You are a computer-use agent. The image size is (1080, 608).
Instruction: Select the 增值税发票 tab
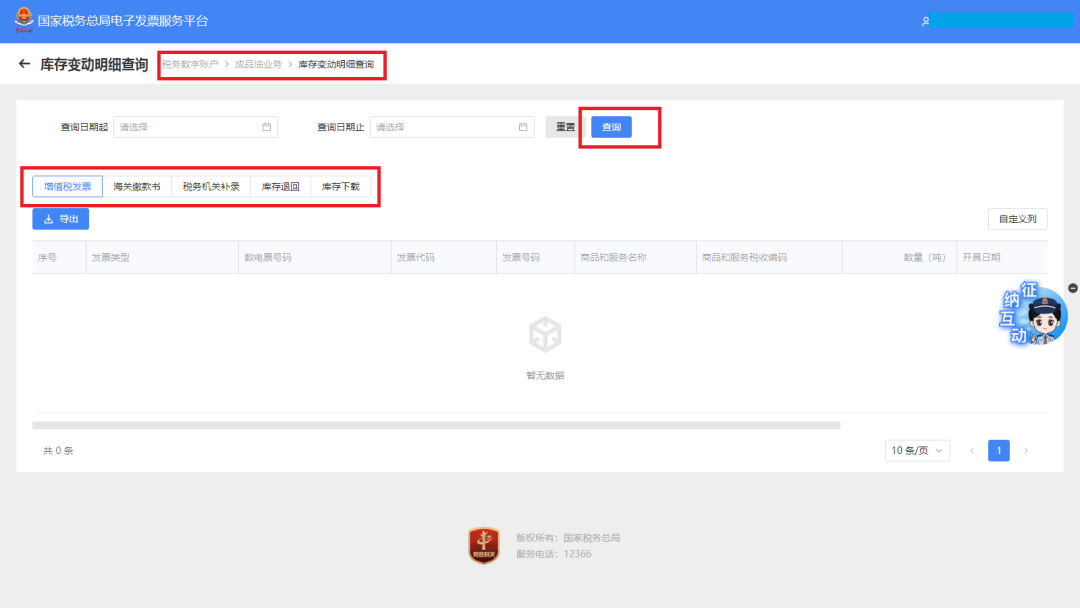coord(68,187)
